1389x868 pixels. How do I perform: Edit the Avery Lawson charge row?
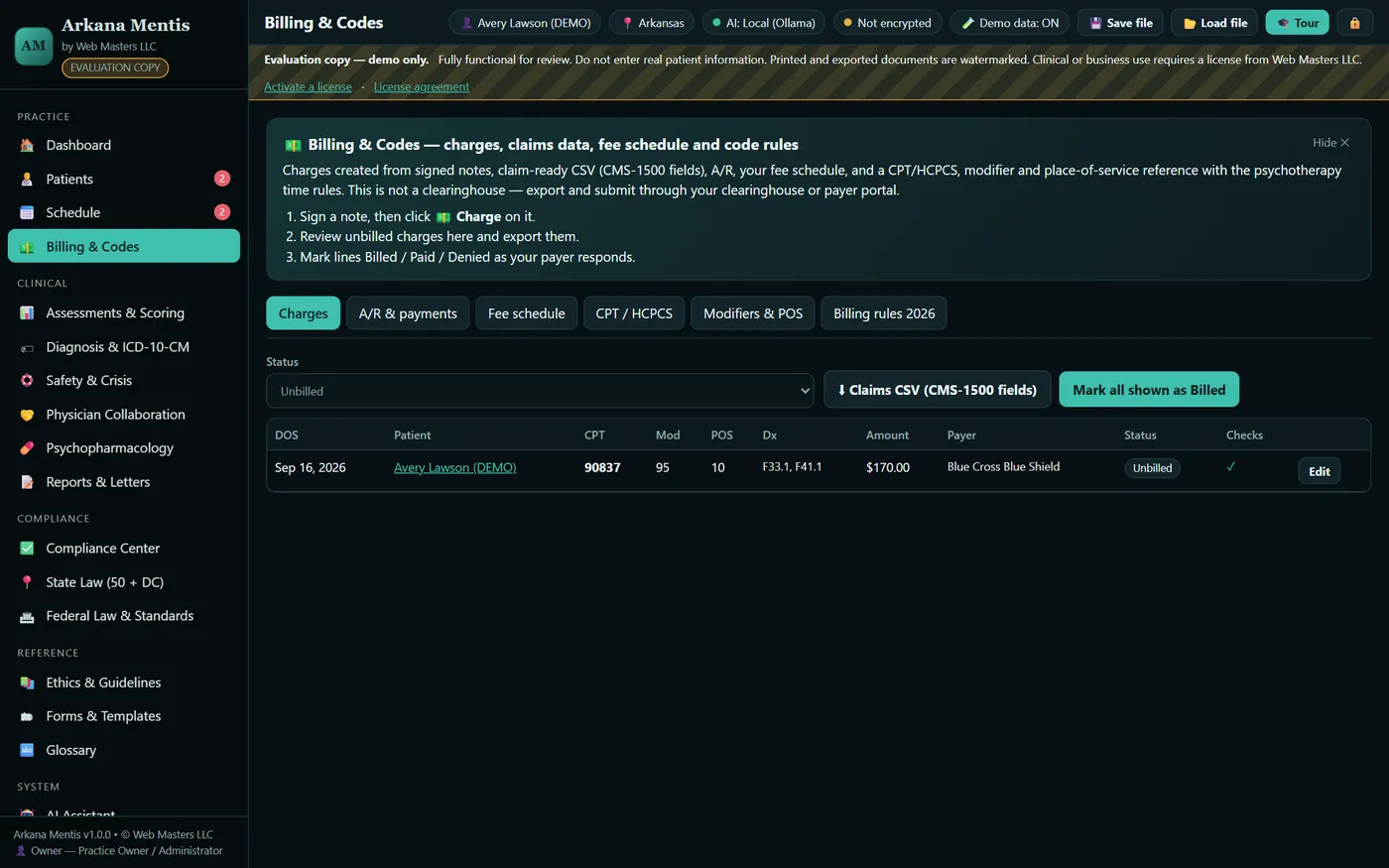pyautogui.click(x=1319, y=471)
